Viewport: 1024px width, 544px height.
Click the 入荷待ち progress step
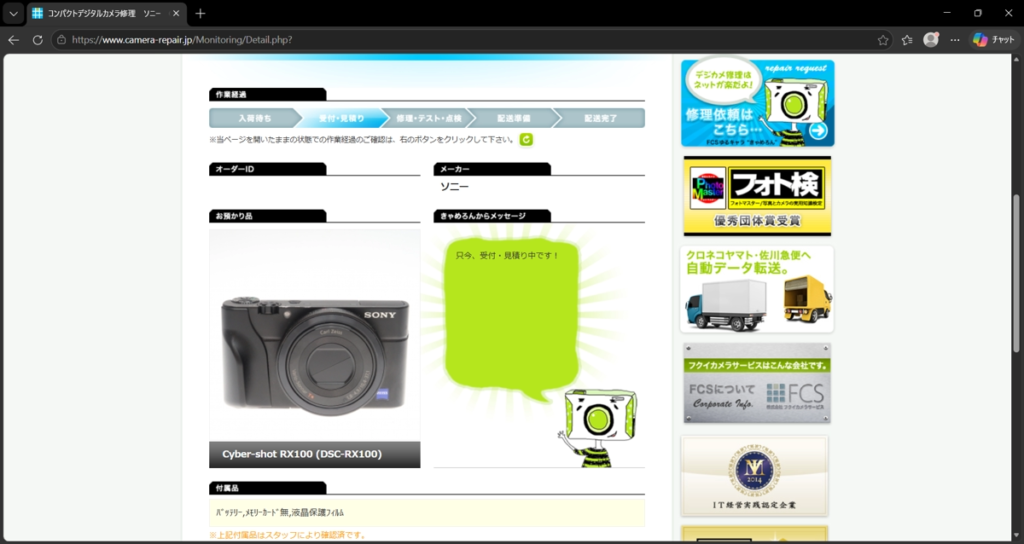click(x=255, y=118)
